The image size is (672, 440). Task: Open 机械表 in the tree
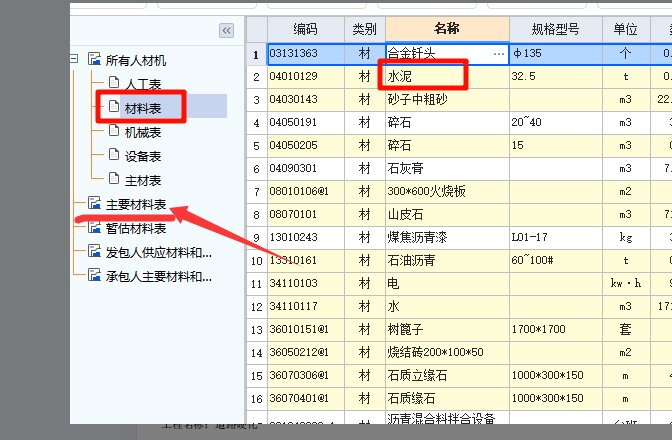point(143,132)
